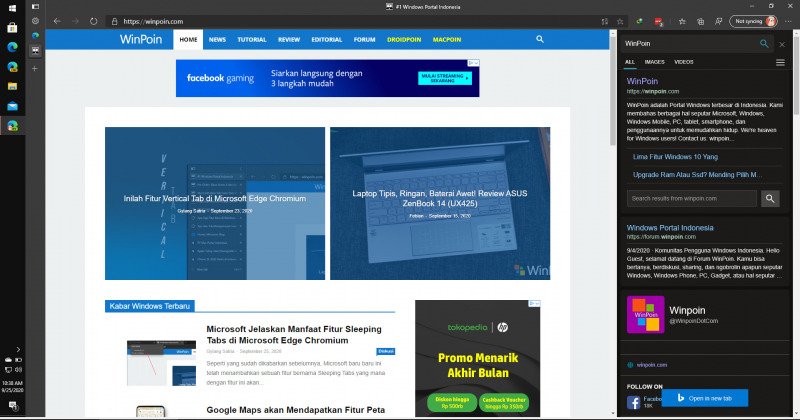800x420 pixels.
Task: Click the Winpoin logo in the sidebar card
Action: point(645,314)
